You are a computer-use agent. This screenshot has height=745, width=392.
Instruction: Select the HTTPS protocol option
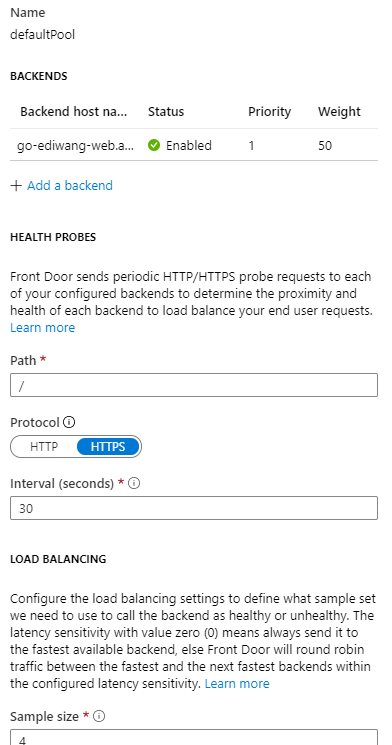coord(108,447)
